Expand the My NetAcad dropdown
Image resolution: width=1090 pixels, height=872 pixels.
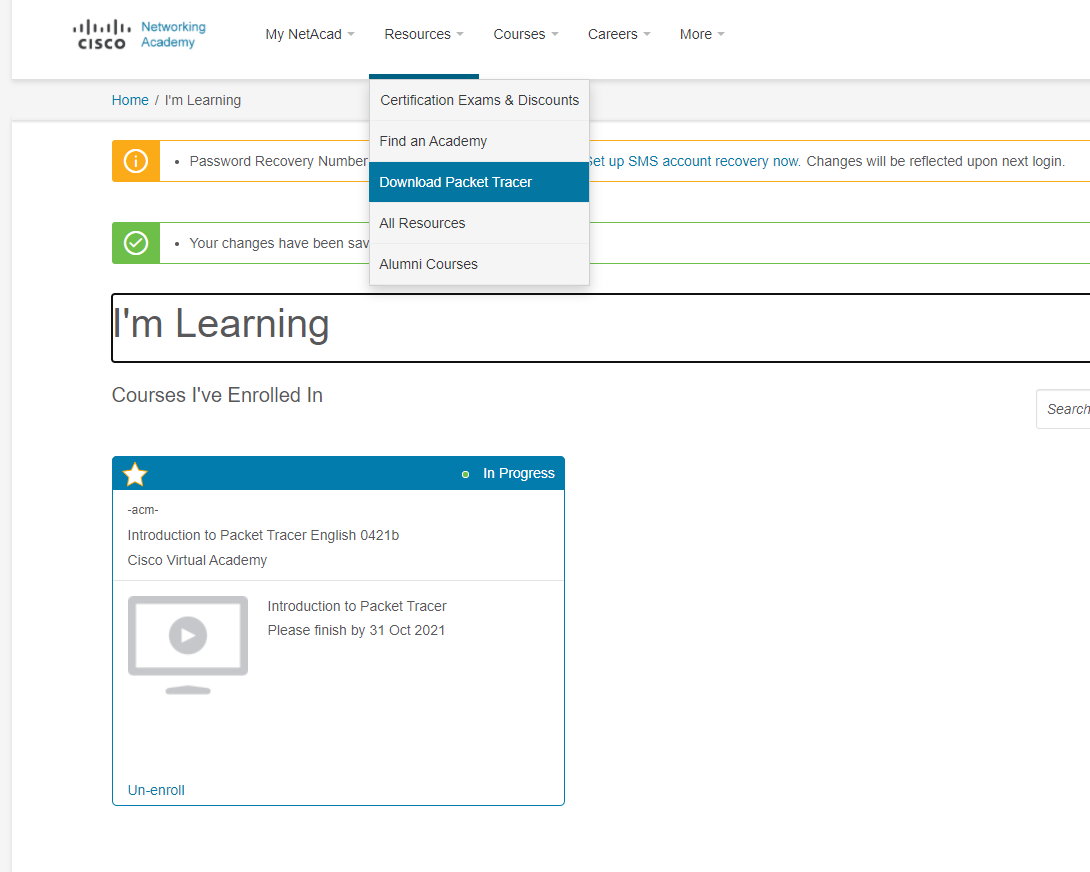pyautogui.click(x=309, y=34)
